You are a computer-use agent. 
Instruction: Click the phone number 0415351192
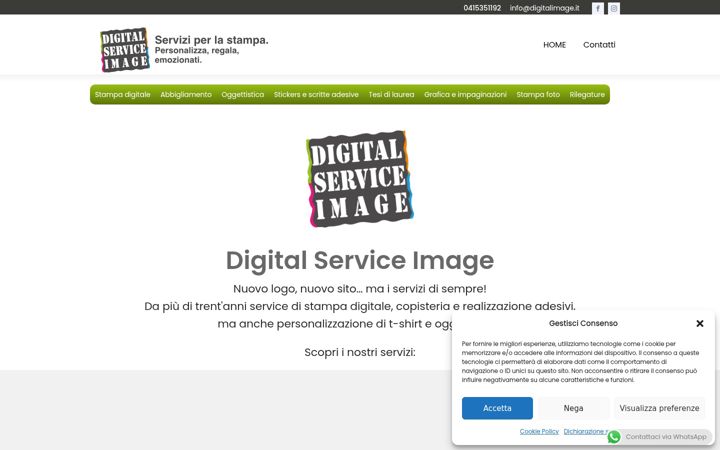point(482,8)
